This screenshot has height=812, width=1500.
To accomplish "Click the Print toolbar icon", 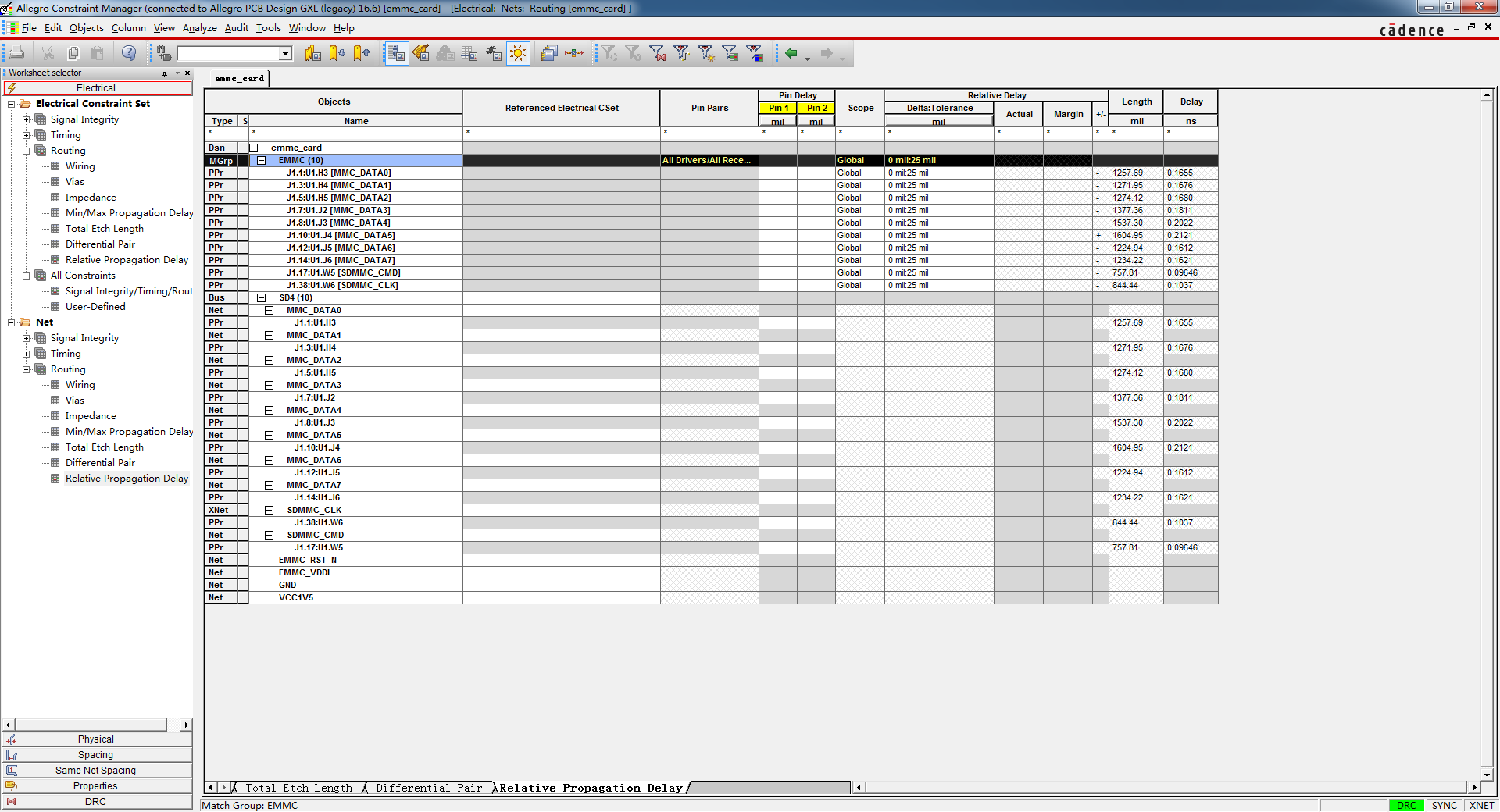I will coord(16,53).
